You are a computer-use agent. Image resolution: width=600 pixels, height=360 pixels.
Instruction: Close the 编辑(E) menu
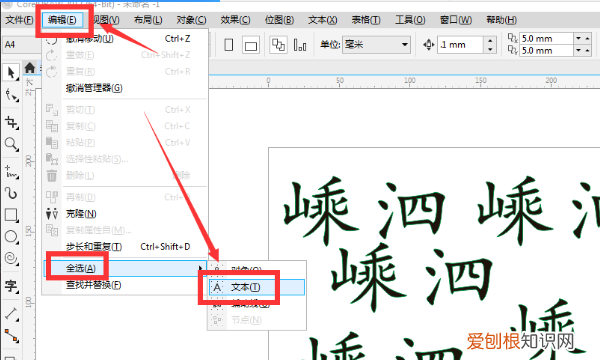62,20
